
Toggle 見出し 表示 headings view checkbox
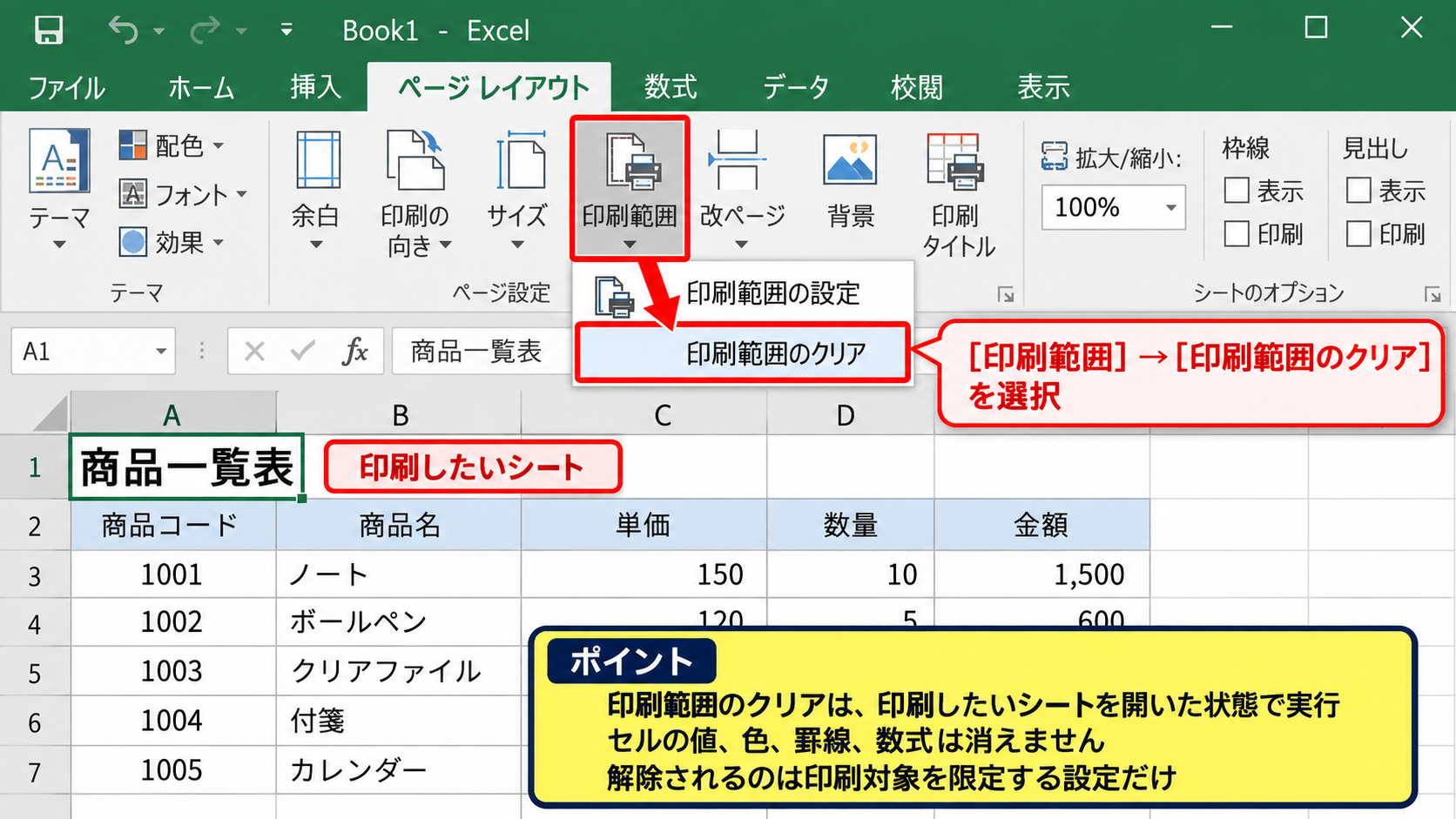1358,191
